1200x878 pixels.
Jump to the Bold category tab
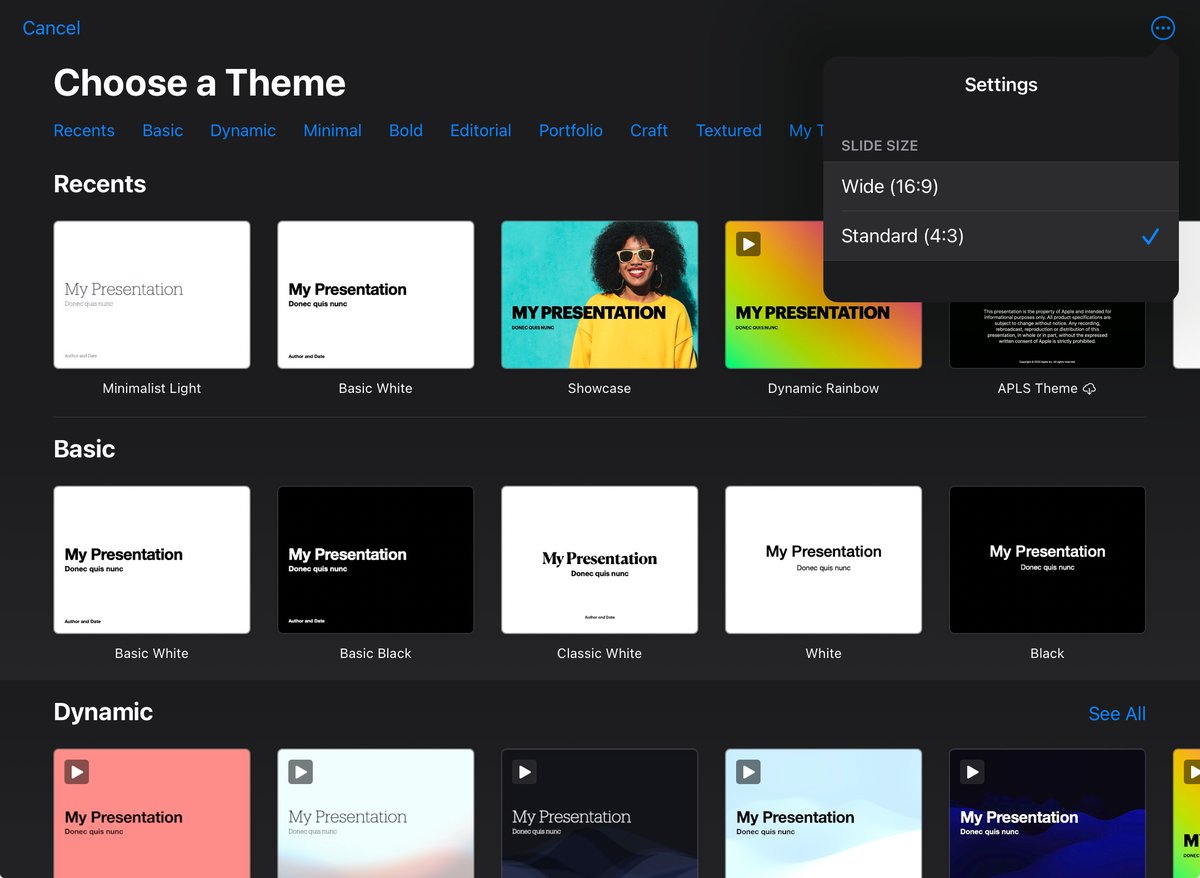[x=406, y=131]
